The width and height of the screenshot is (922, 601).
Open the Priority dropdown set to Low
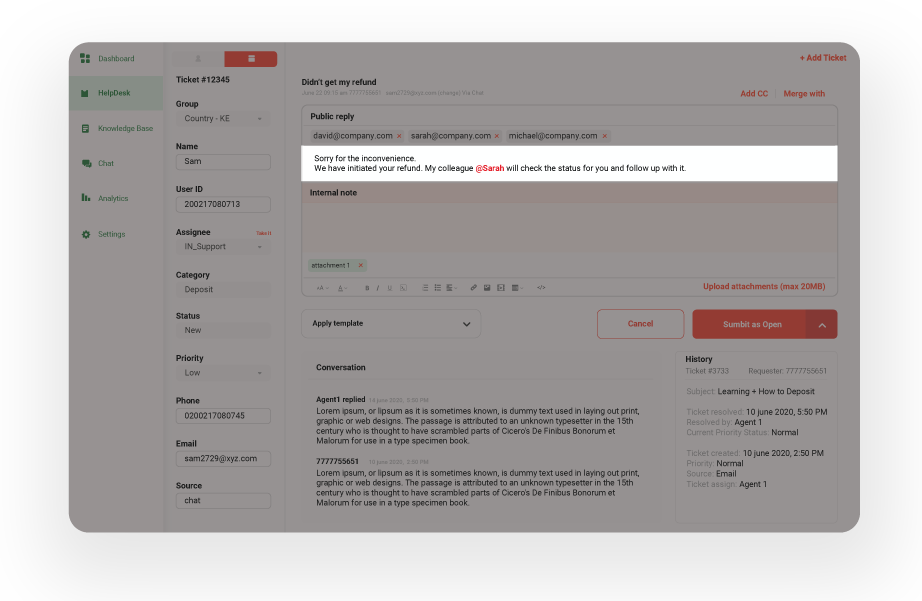pyautogui.click(x=222, y=373)
